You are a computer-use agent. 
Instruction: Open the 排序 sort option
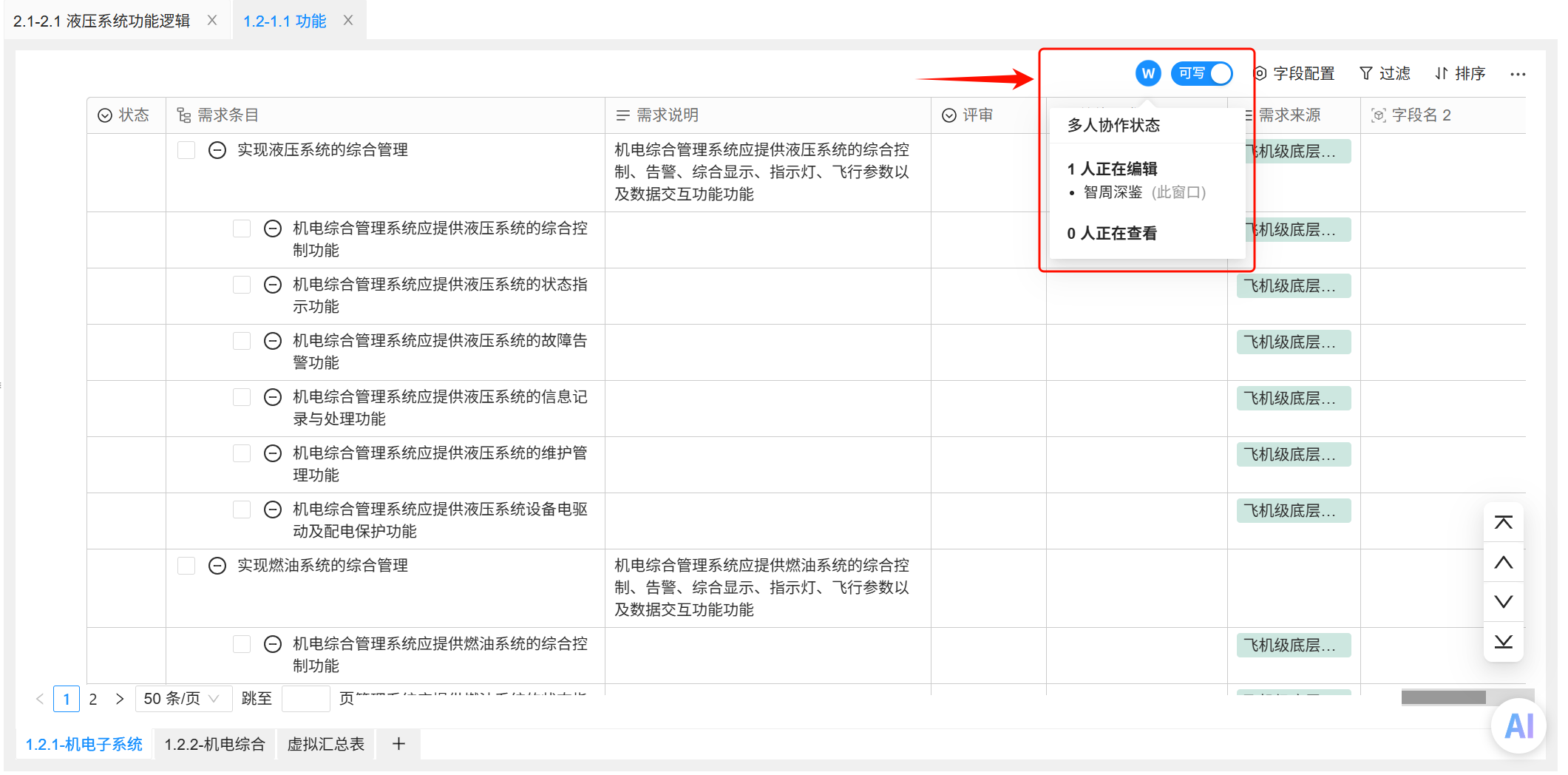click(x=1460, y=73)
